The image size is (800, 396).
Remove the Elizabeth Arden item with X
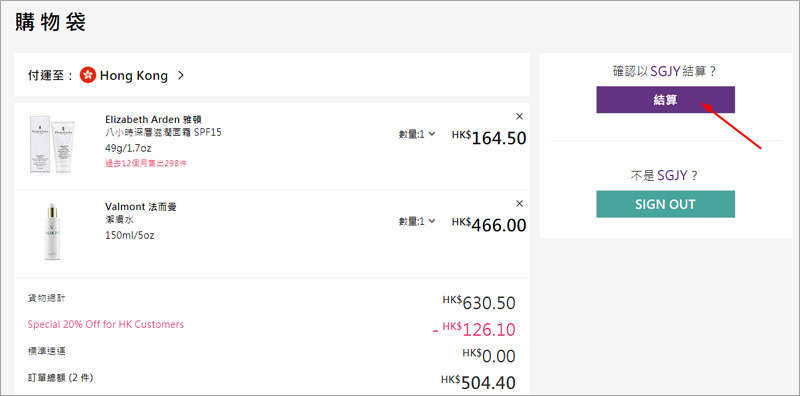519,116
